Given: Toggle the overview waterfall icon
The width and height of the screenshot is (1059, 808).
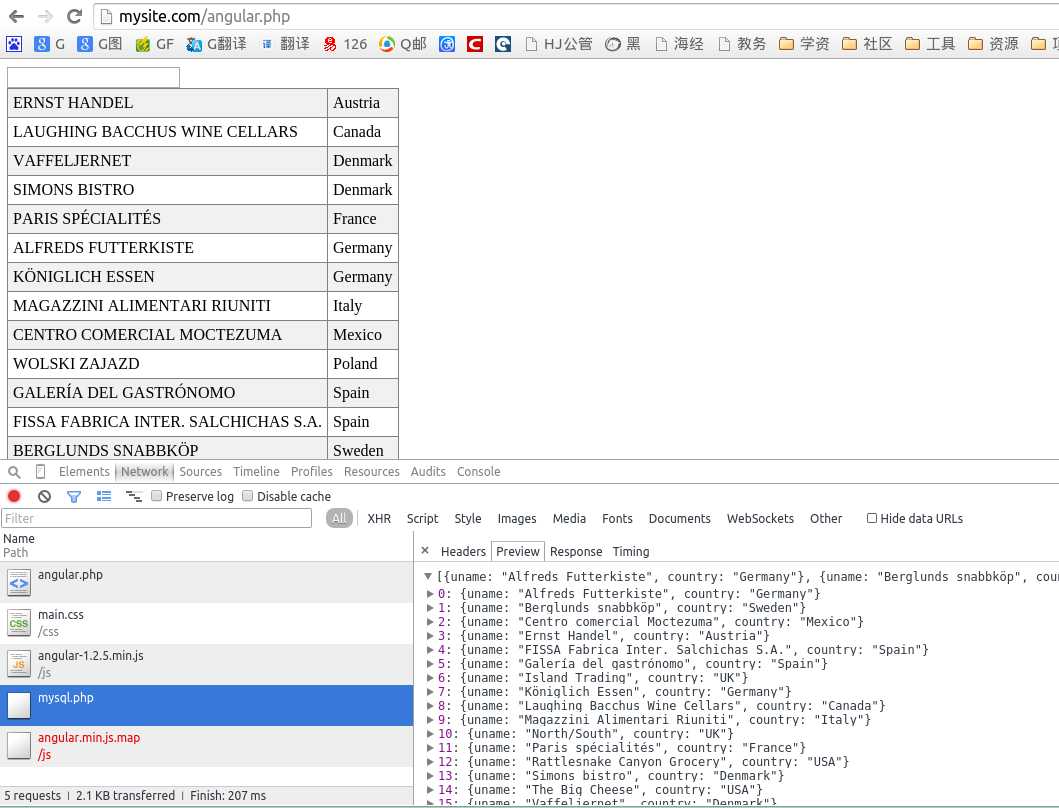Looking at the screenshot, I should pos(133,497).
